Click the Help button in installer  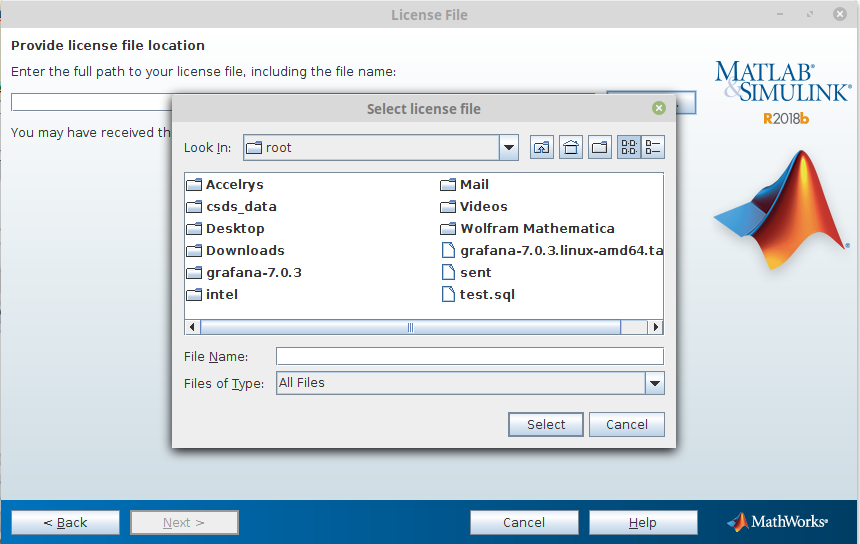642,522
